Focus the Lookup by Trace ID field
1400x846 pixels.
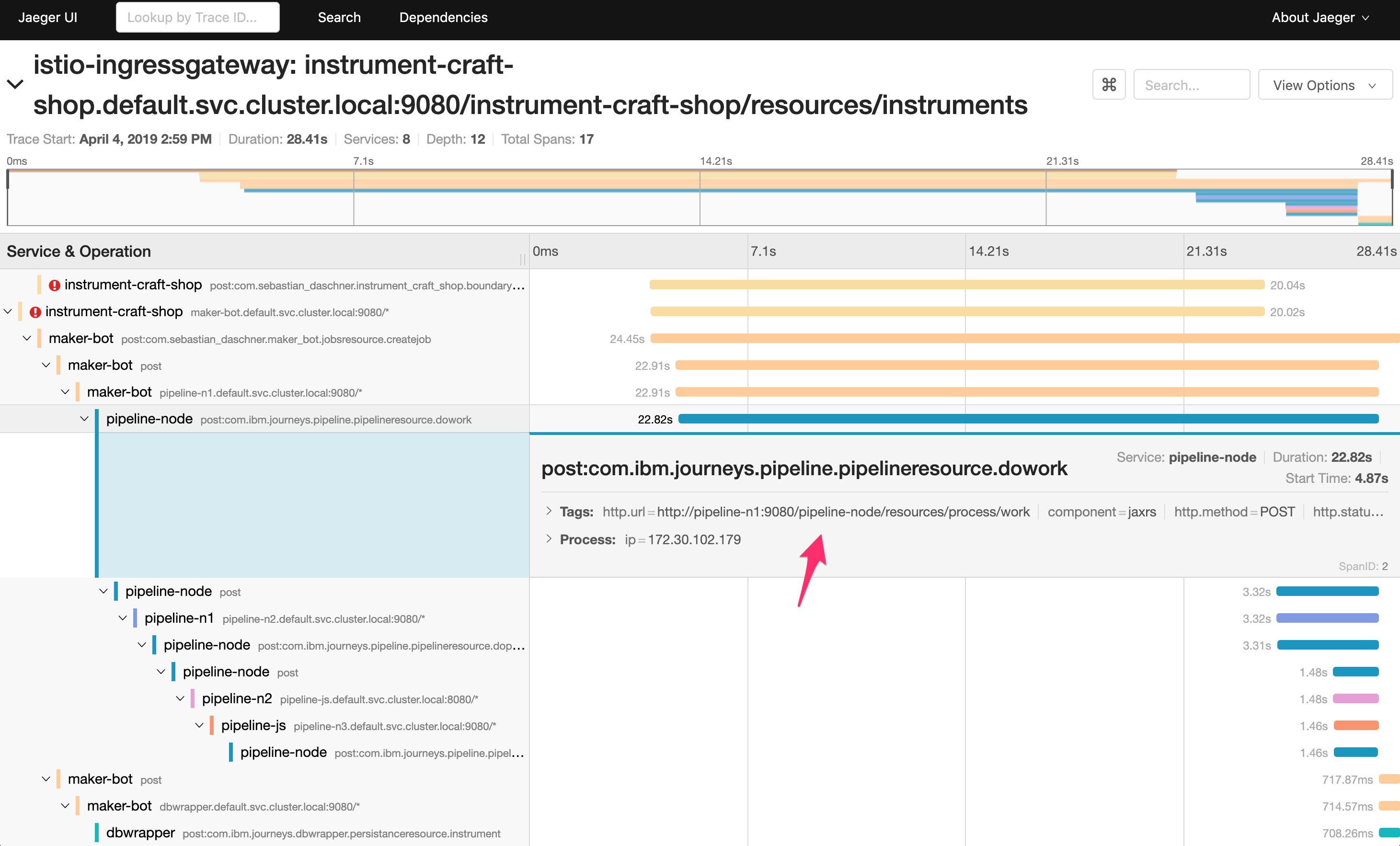[x=198, y=17]
